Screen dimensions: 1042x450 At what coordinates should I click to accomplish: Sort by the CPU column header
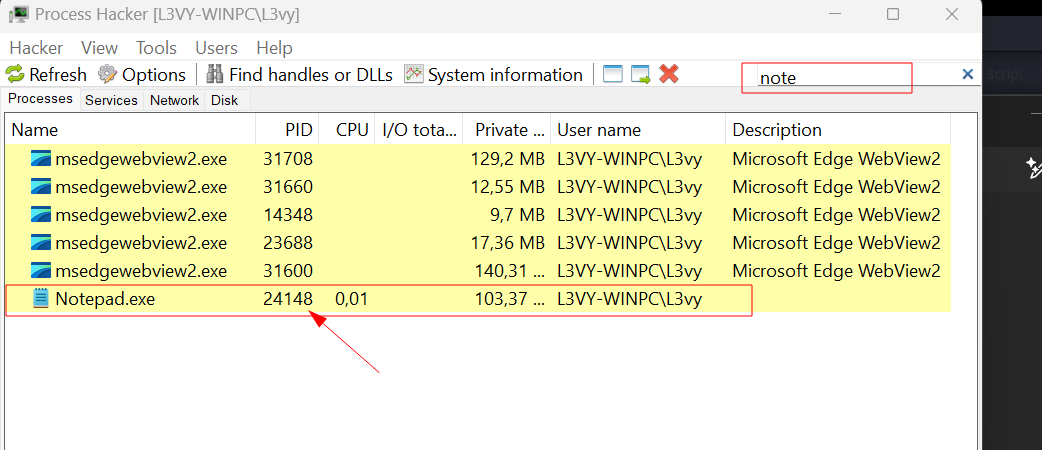[x=347, y=130]
